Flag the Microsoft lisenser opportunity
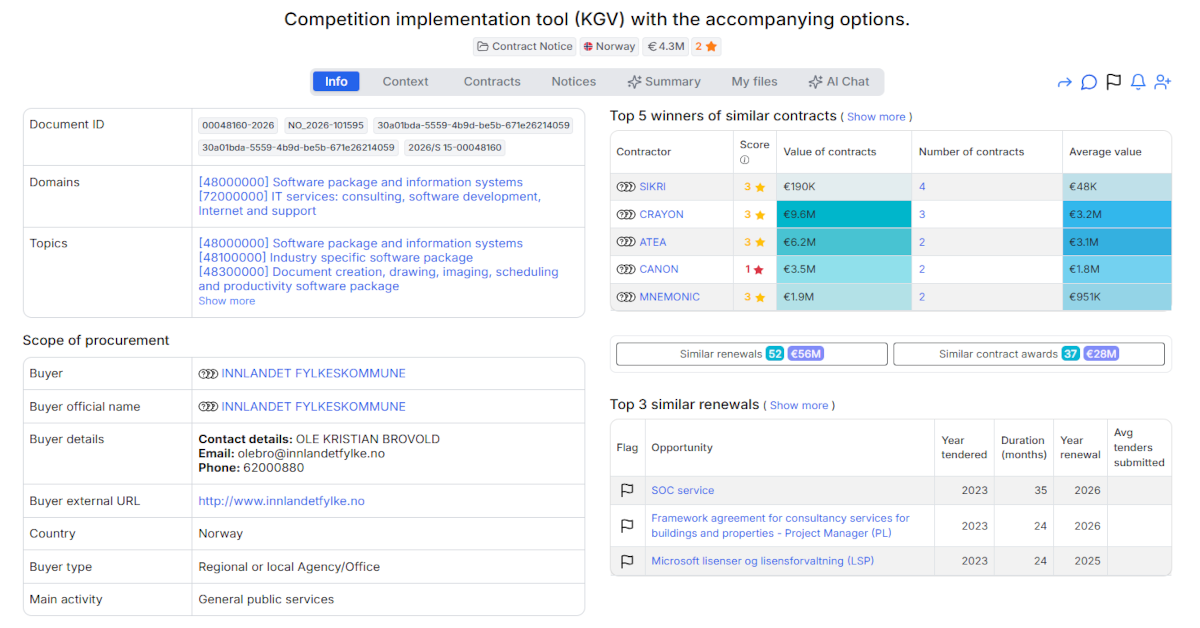This screenshot has height=628, width=1200. pos(627,561)
